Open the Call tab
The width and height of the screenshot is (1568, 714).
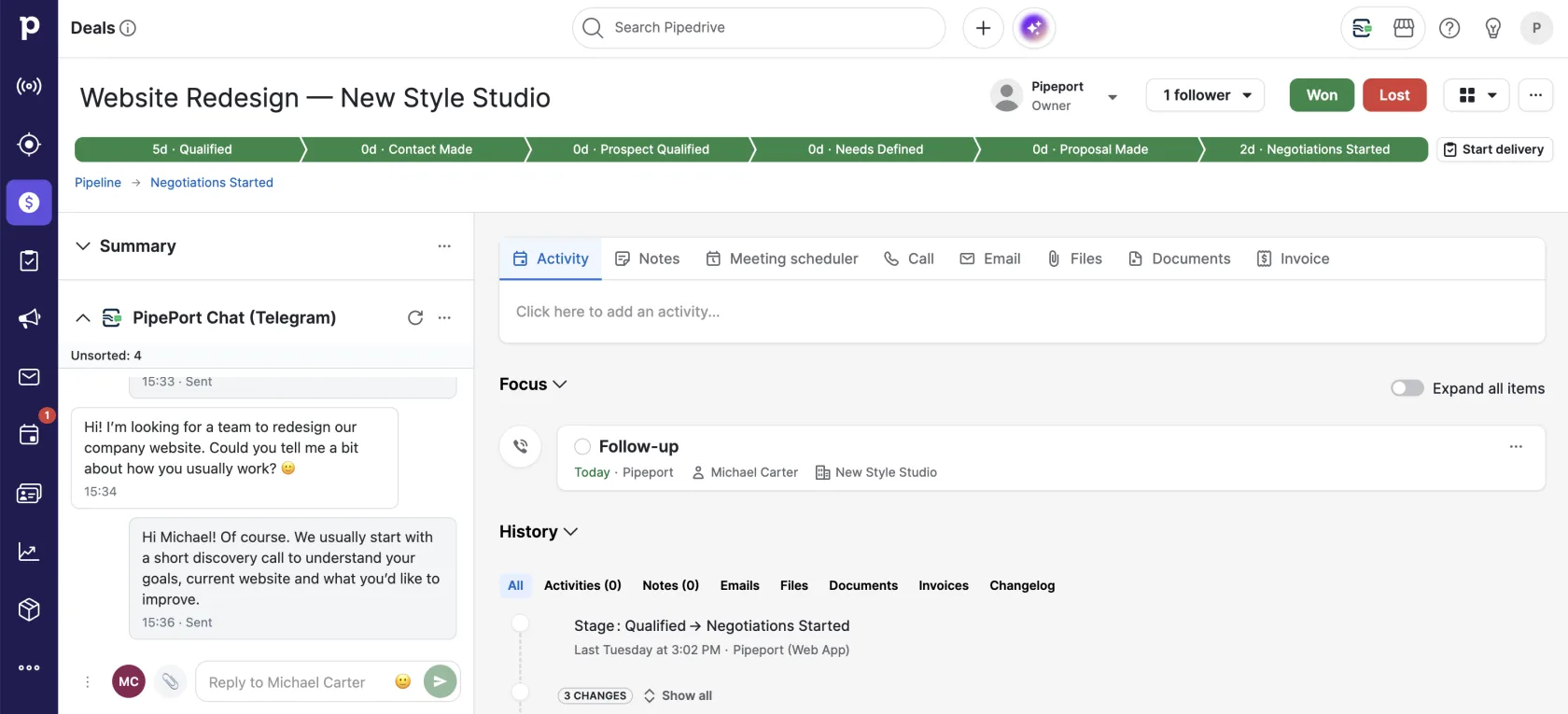tap(908, 259)
